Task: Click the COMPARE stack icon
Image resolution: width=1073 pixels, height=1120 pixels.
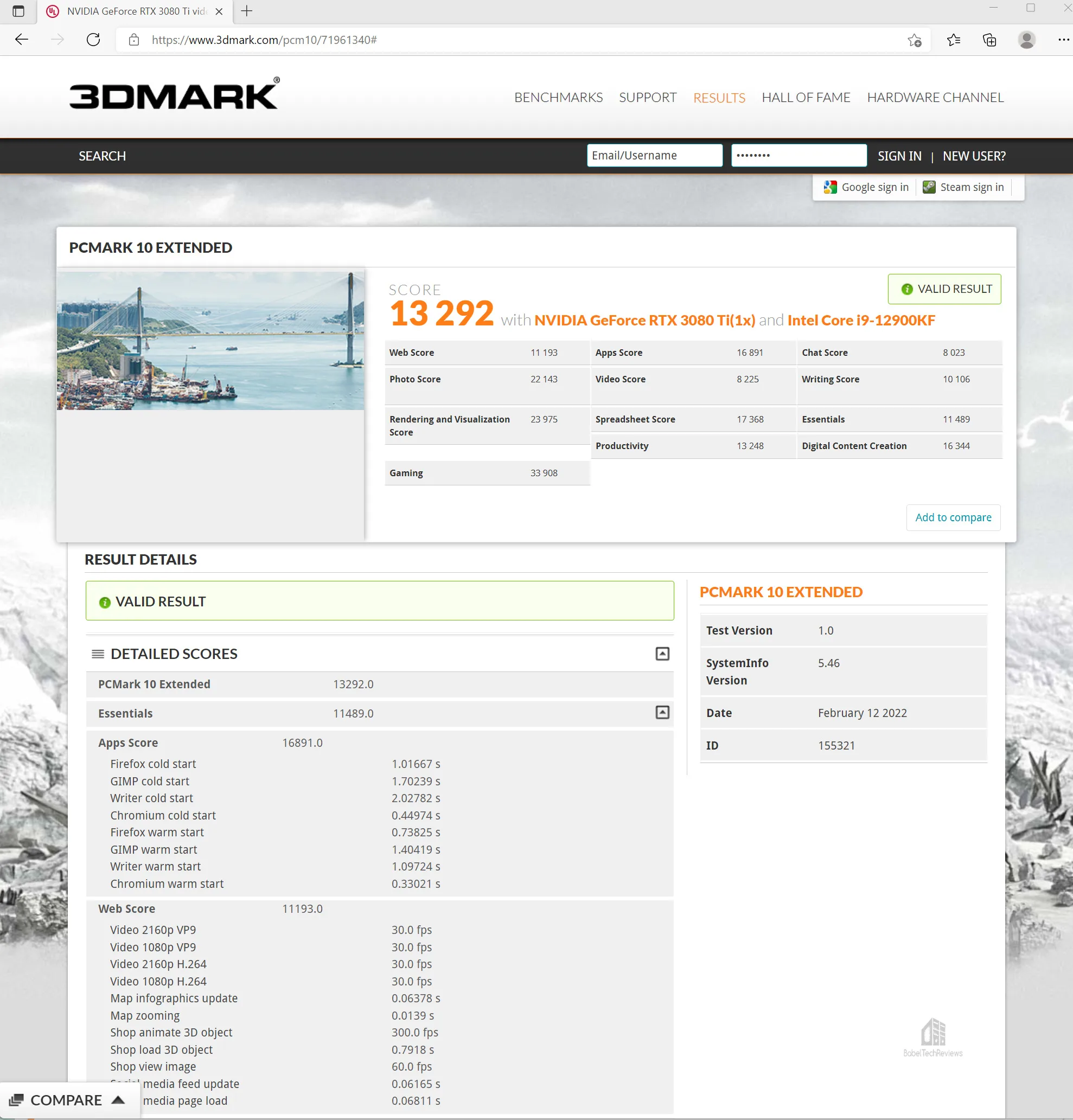Action: [16, 1100]
